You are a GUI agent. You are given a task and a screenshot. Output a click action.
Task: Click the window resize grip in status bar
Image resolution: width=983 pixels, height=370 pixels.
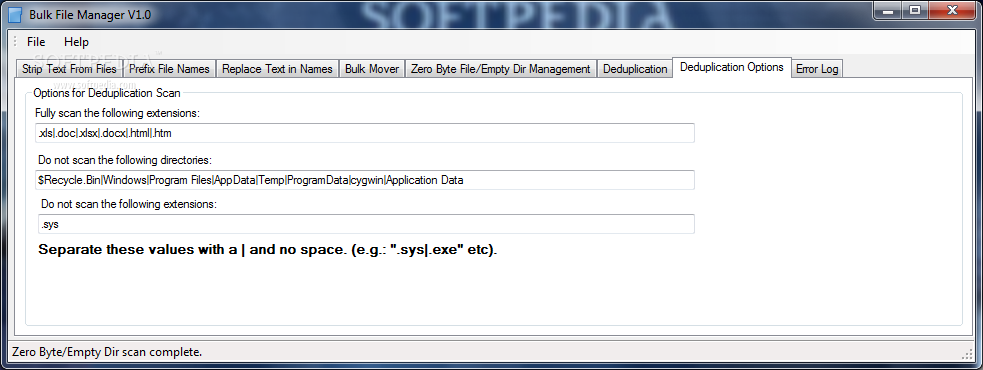coord(967,354)
